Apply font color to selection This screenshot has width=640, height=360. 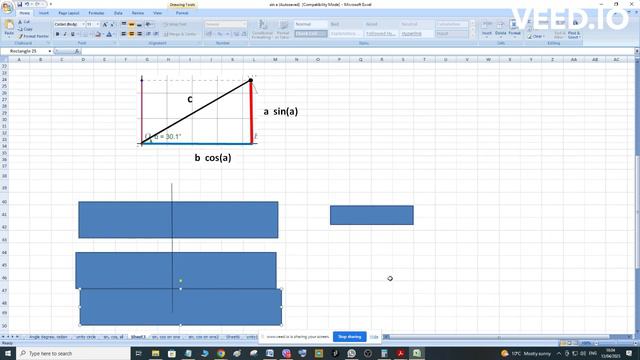(x=109, y=35)
